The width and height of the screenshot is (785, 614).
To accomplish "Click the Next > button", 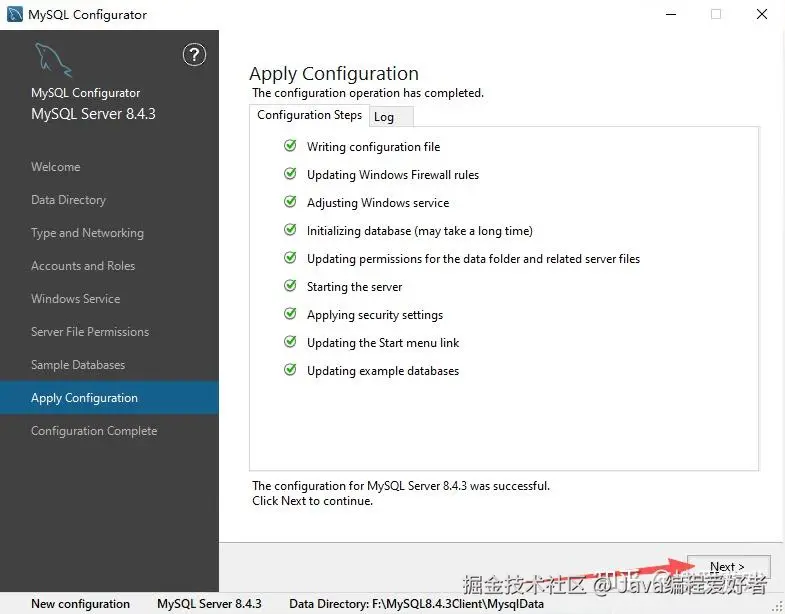I will click(x=728, y=566).
